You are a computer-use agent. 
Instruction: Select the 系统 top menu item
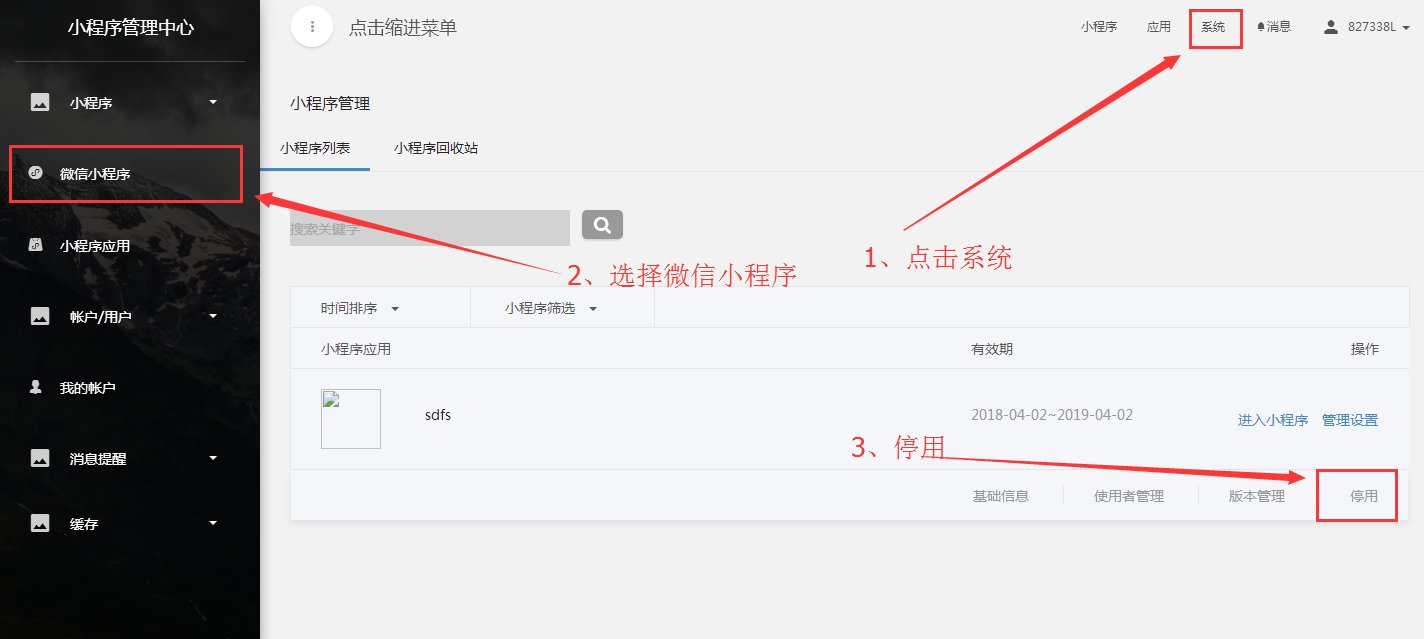click(x=1213, y=27)
